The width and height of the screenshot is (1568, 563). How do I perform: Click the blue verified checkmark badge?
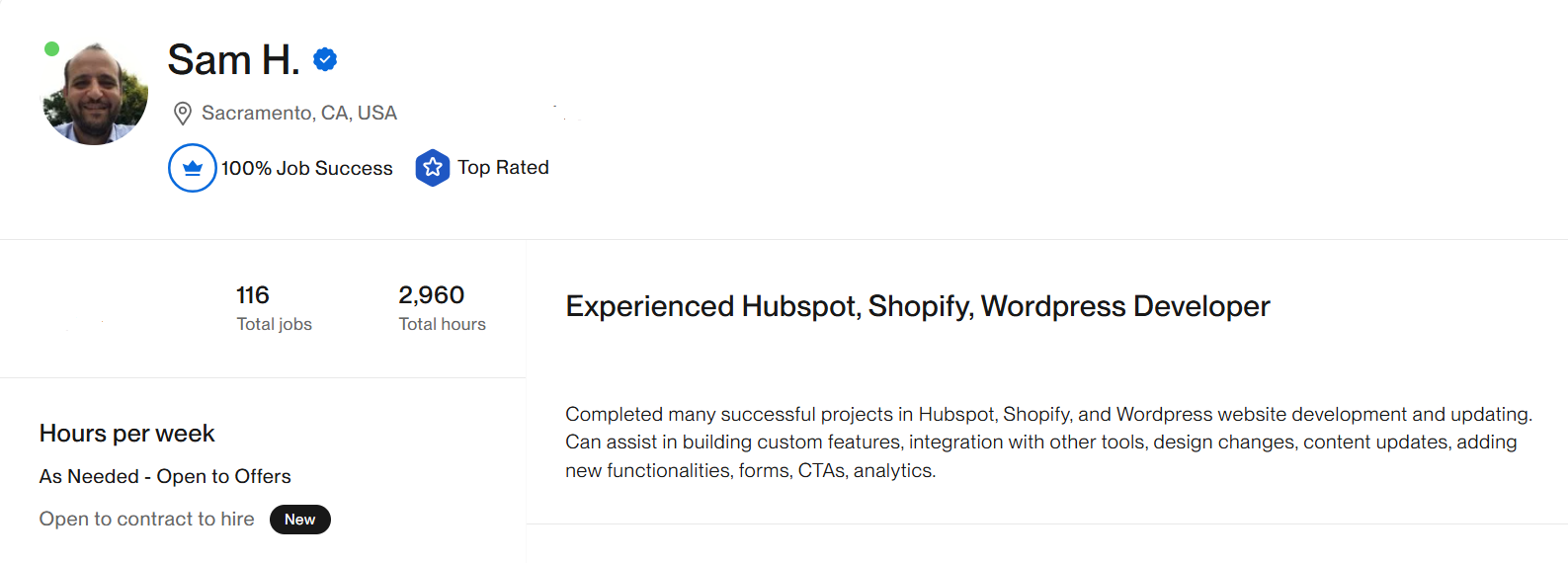325,60
